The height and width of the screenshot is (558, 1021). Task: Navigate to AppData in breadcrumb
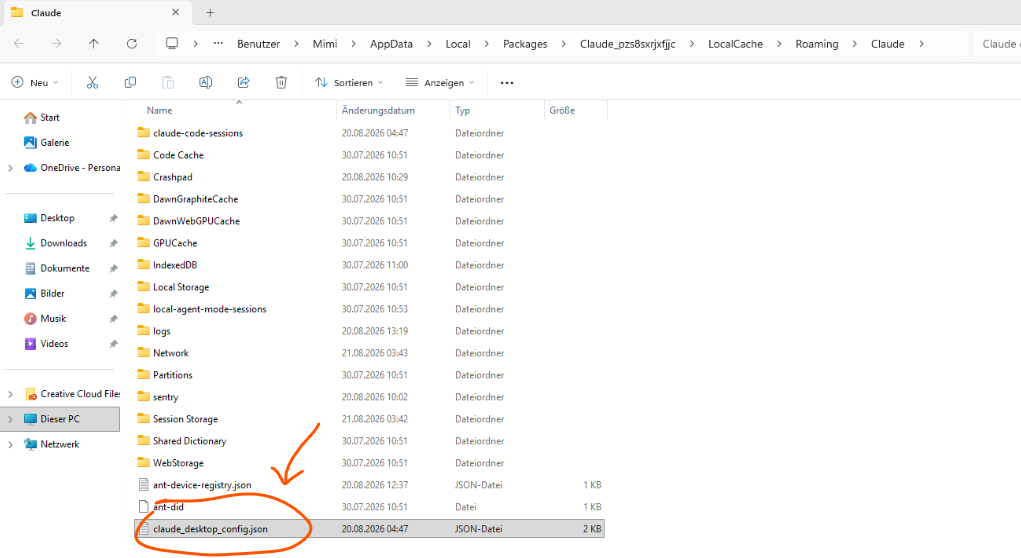(391, 44)
